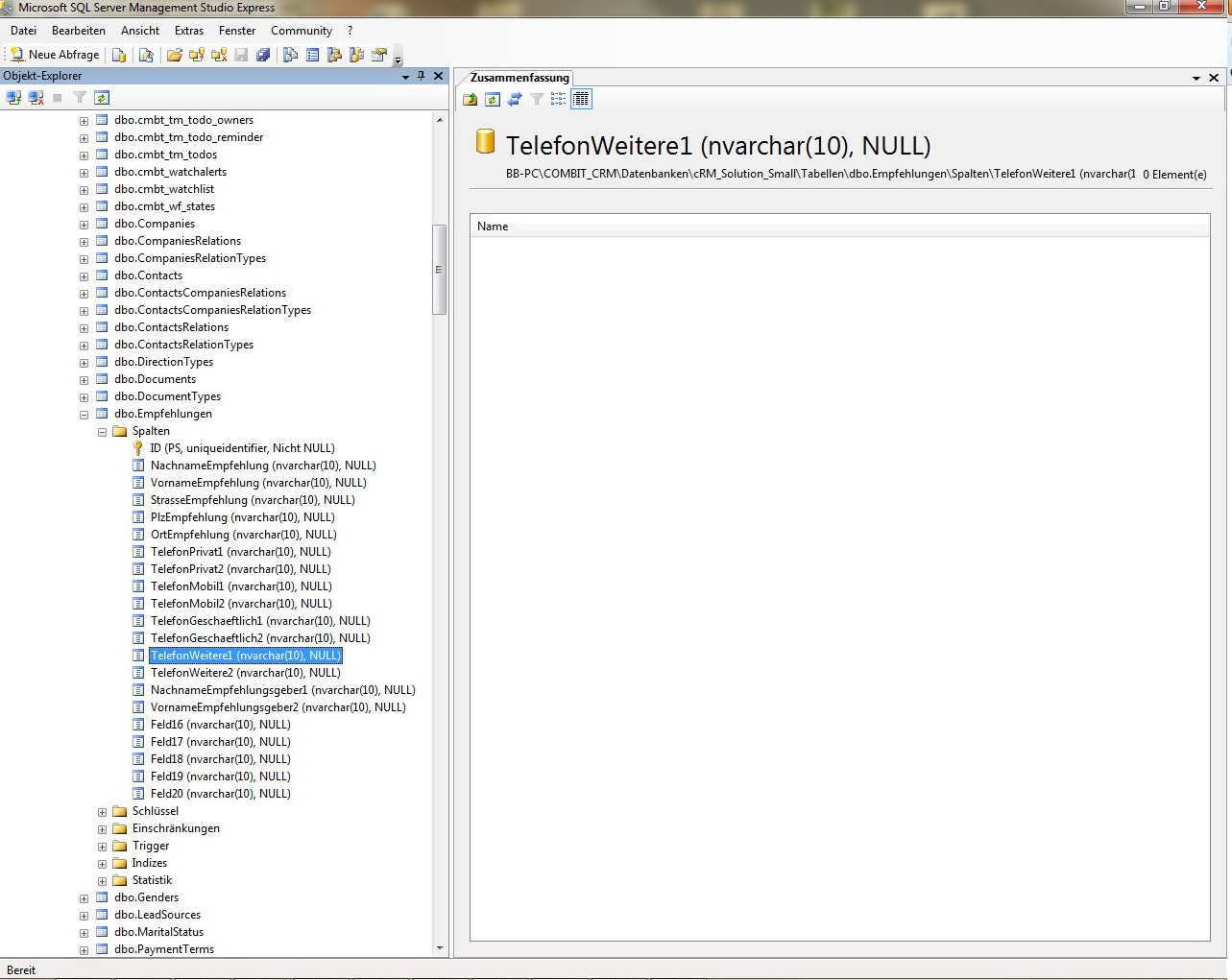Expand the dbo.Companies table node

point(84,225)
